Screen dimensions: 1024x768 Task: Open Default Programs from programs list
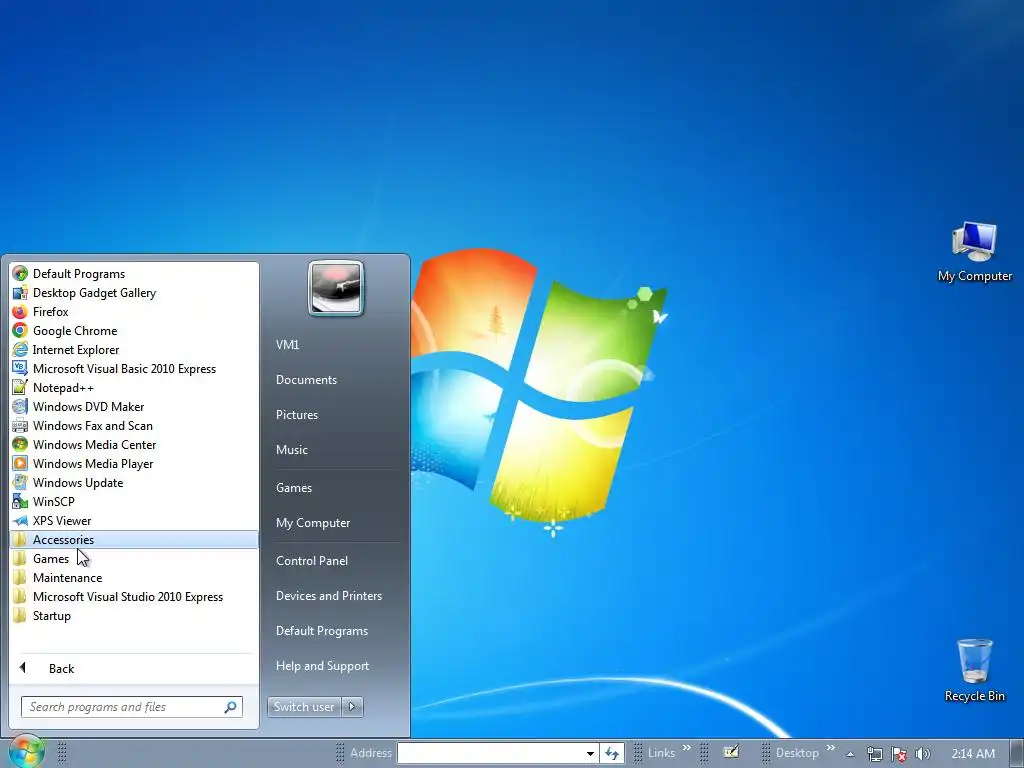pos(134,274)
